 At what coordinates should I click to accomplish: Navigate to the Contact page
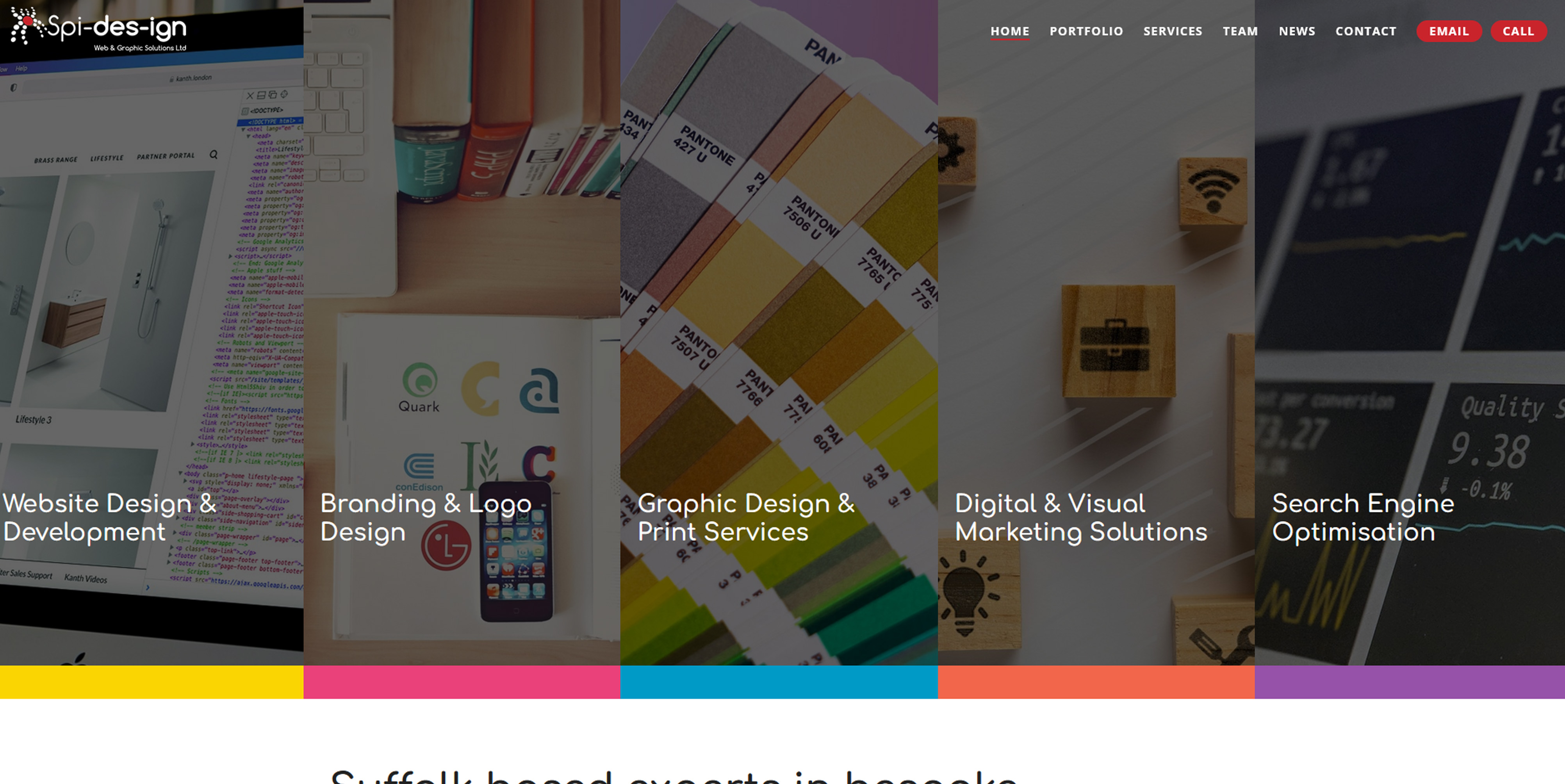1365,31
